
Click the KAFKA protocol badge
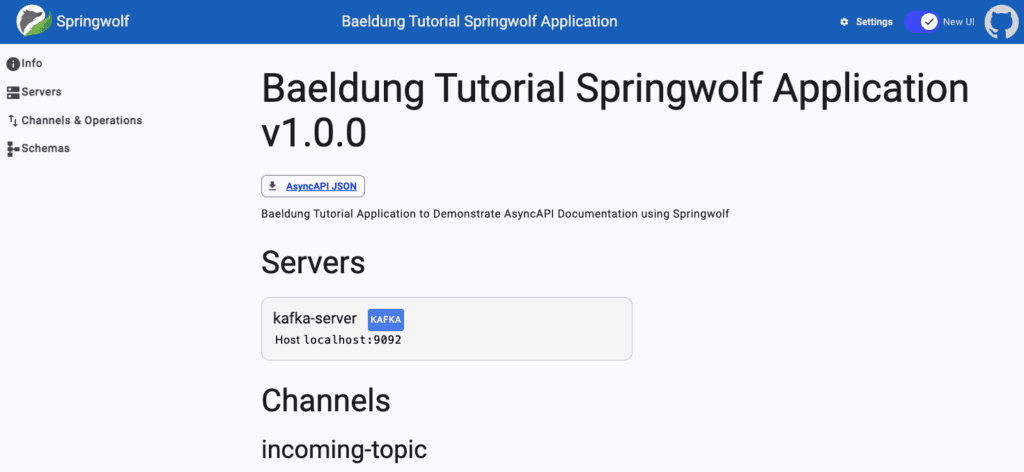coord(385,320)
